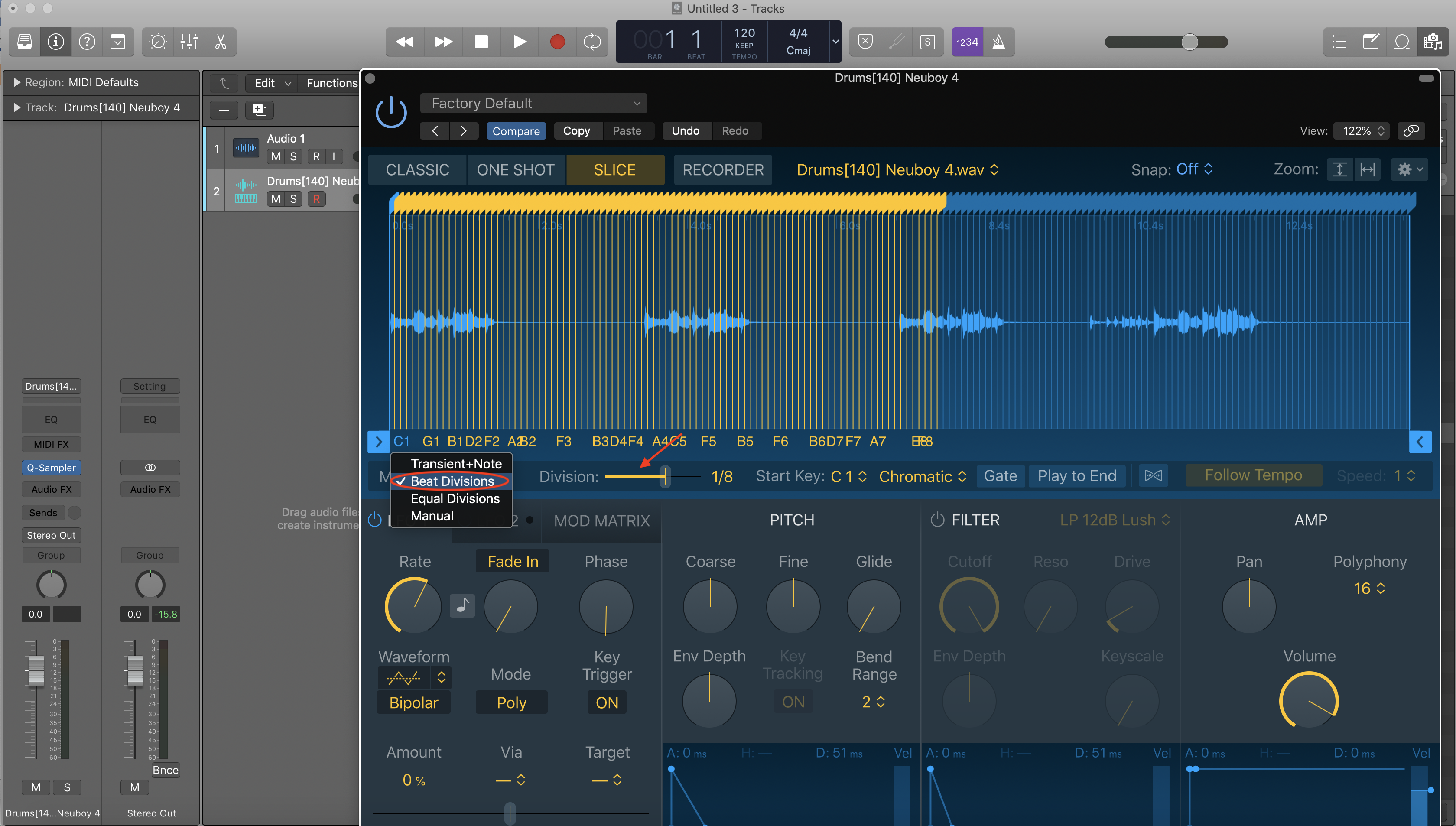
Task: Click the Compare button
Action: pos(516,131)
